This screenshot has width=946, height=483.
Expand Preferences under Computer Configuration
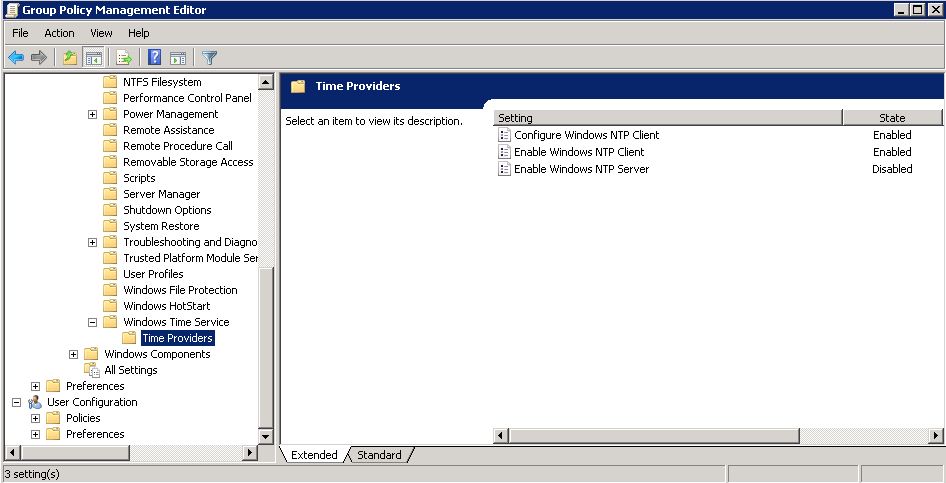tap(35, 387)
